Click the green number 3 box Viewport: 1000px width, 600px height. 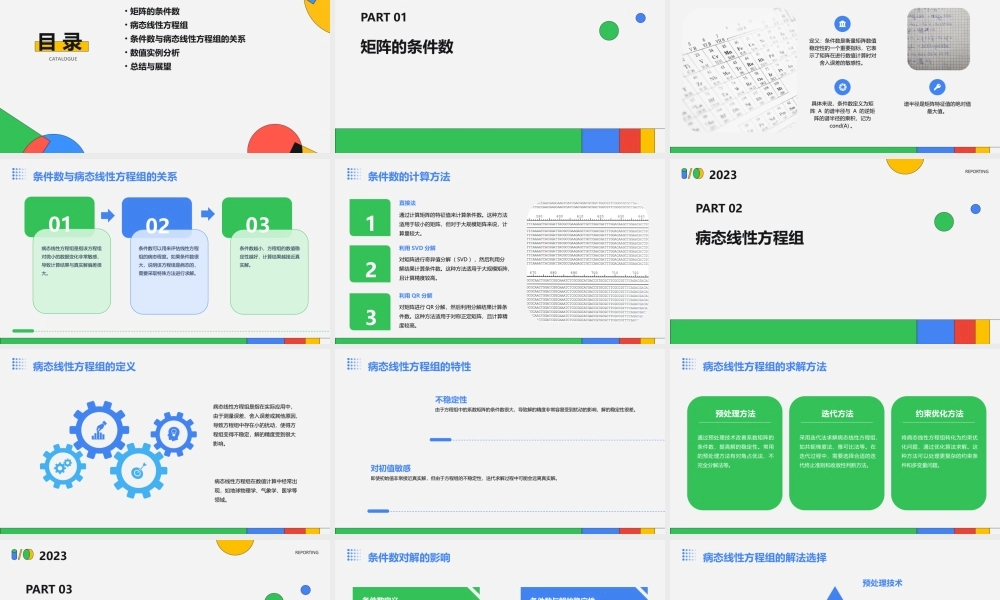(370, 311)
